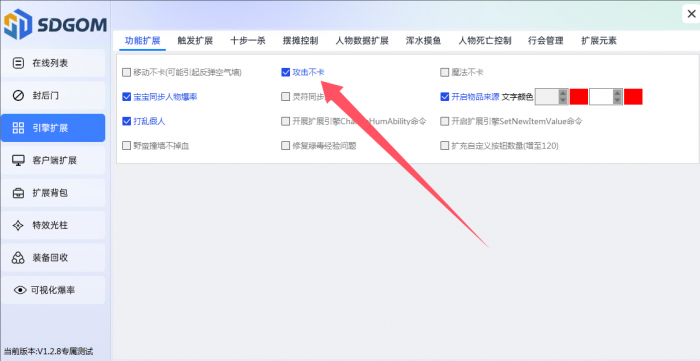The width and height of the screenshot is (700, 361).
Task: Select 特效光柱 sidebar item
Action: (53, 225)
